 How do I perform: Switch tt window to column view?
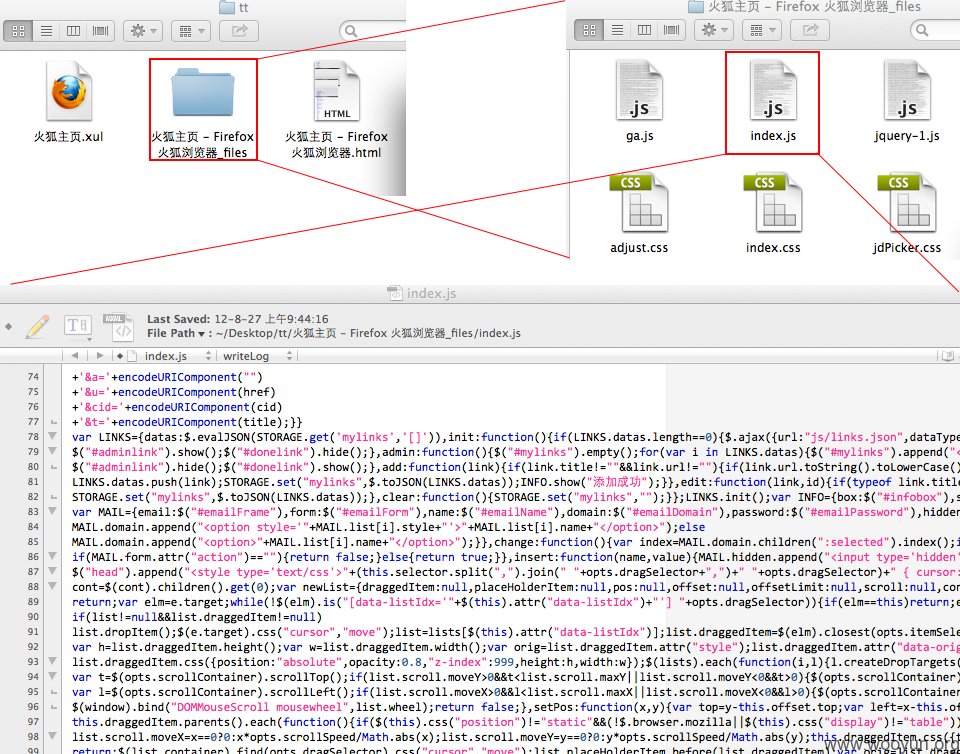[x=73, y=30]
